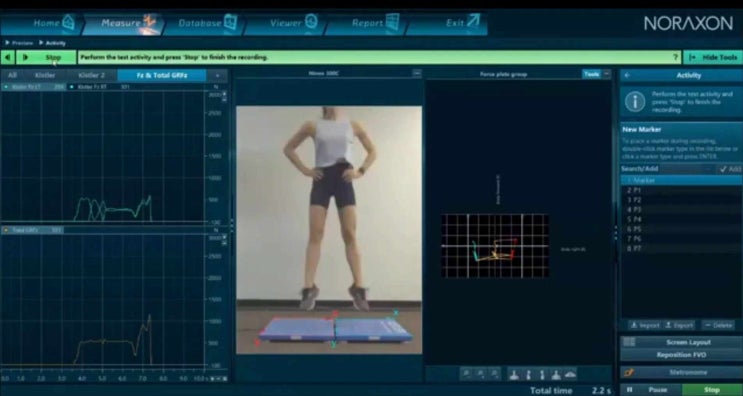Click the information icon in Activity panel
This screenshot has width=743, height=396.
pyautogui.click(x=635, y=102)
